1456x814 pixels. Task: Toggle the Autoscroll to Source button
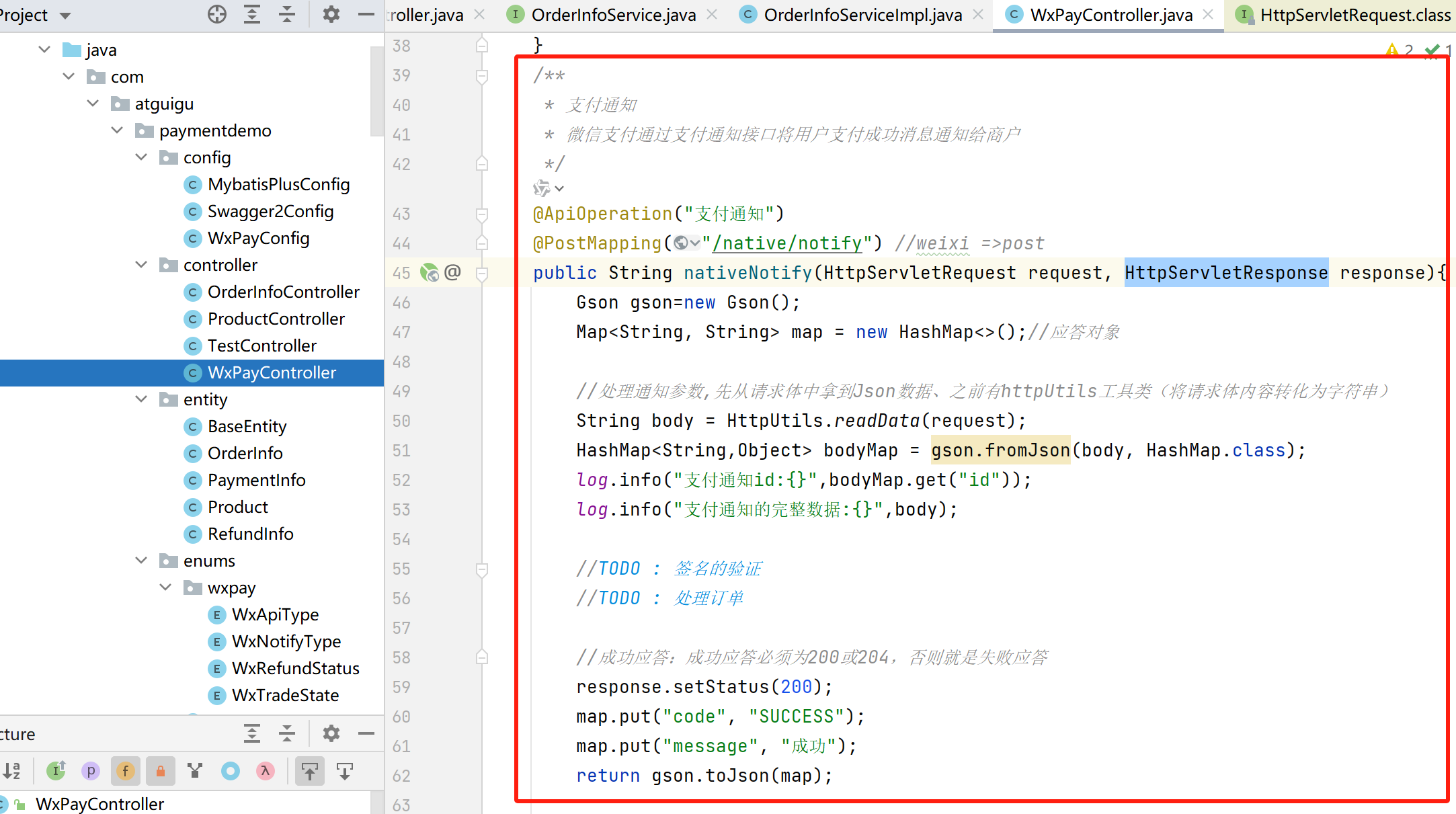coord(309,770)
